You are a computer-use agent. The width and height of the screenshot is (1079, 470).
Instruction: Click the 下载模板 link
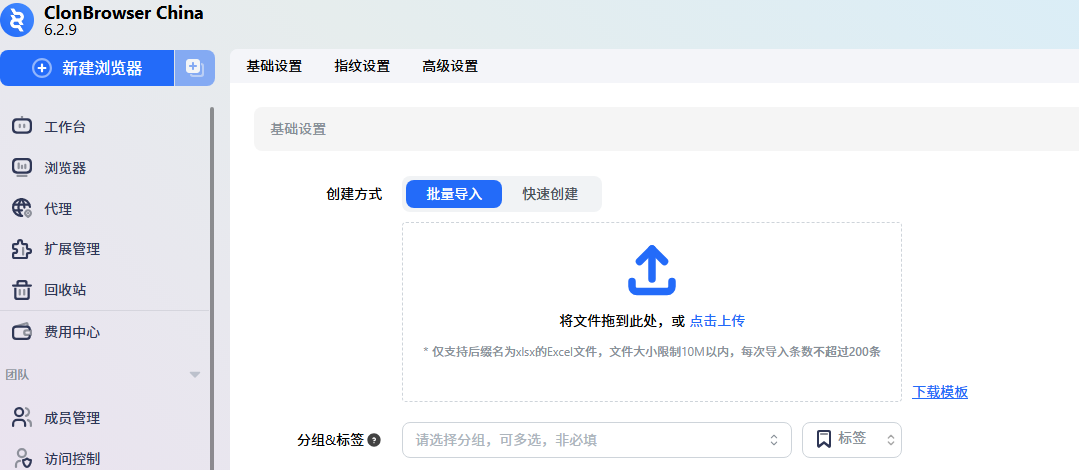coord(940,392)
